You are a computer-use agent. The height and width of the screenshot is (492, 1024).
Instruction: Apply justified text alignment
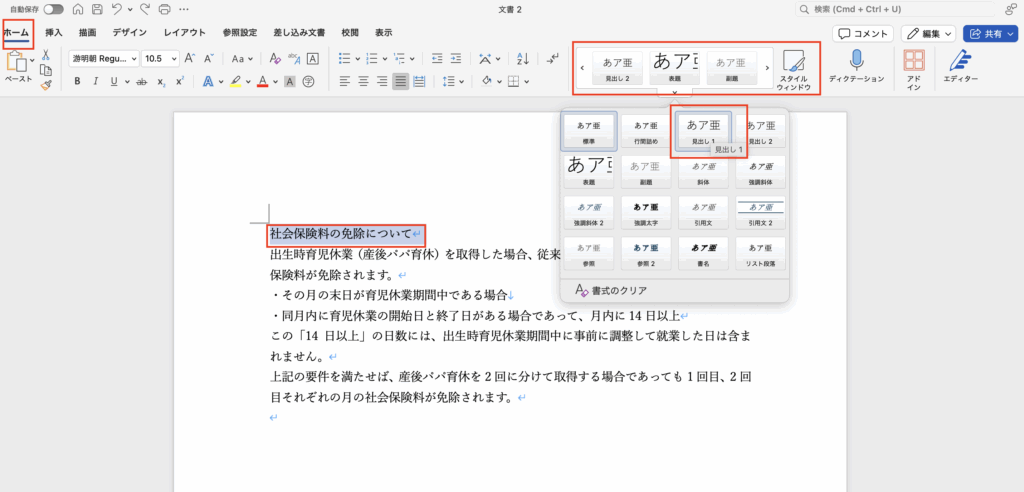(401, 82)
